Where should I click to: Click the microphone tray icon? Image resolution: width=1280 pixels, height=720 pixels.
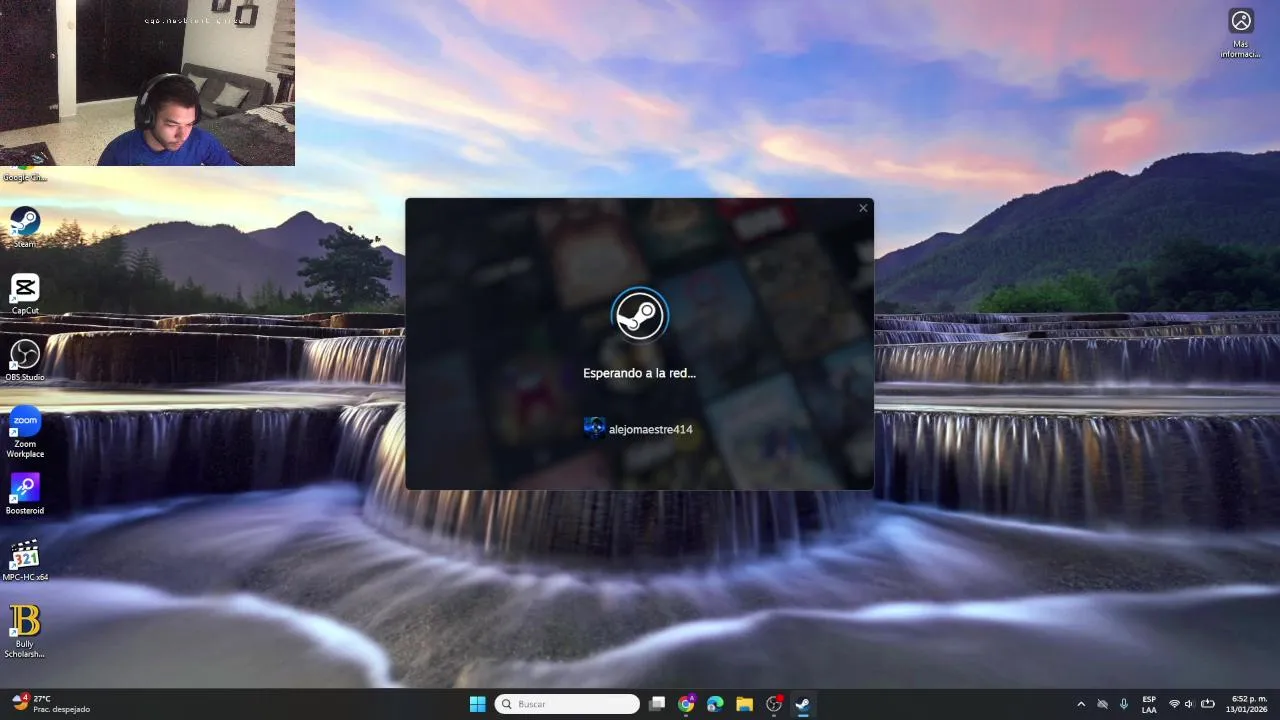click(1124, 704)
